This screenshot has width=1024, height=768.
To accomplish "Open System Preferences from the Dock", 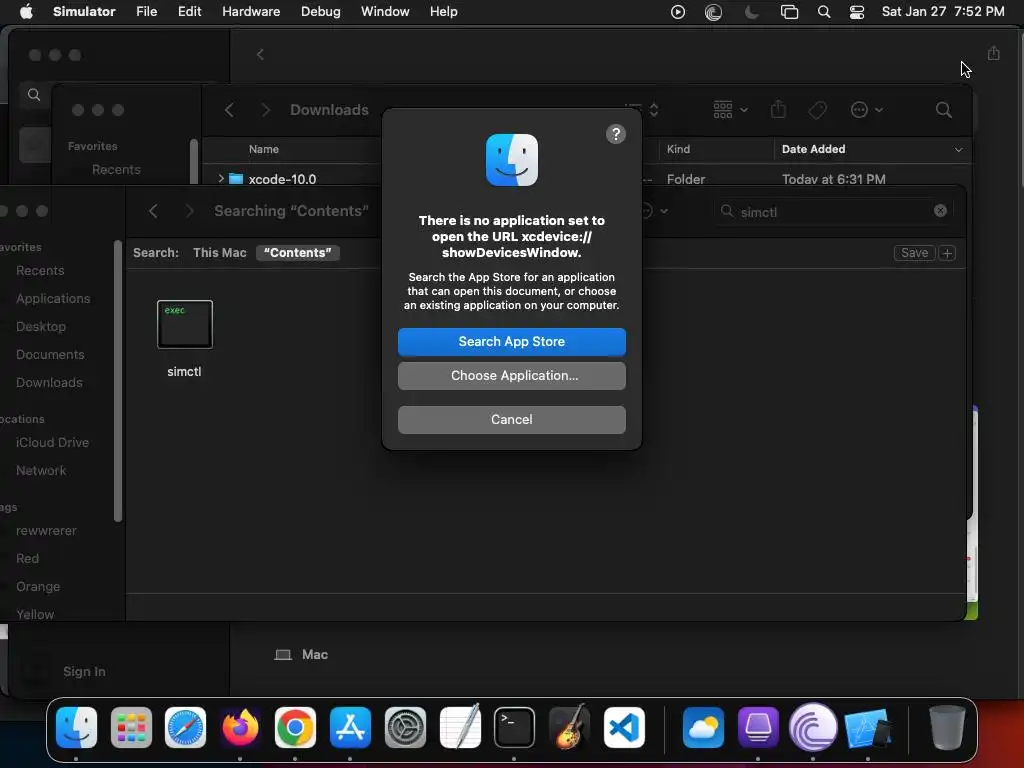I will (x=405, y=727).
